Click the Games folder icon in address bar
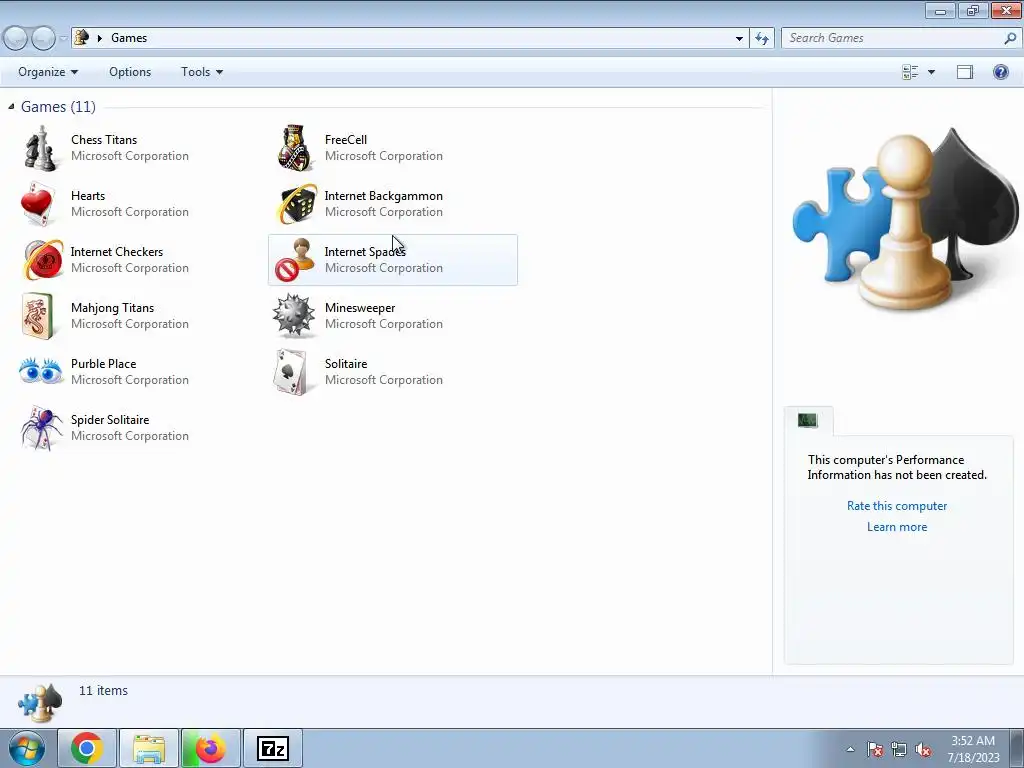Viewport: 1024px width, 768px height. click(81, 37)
